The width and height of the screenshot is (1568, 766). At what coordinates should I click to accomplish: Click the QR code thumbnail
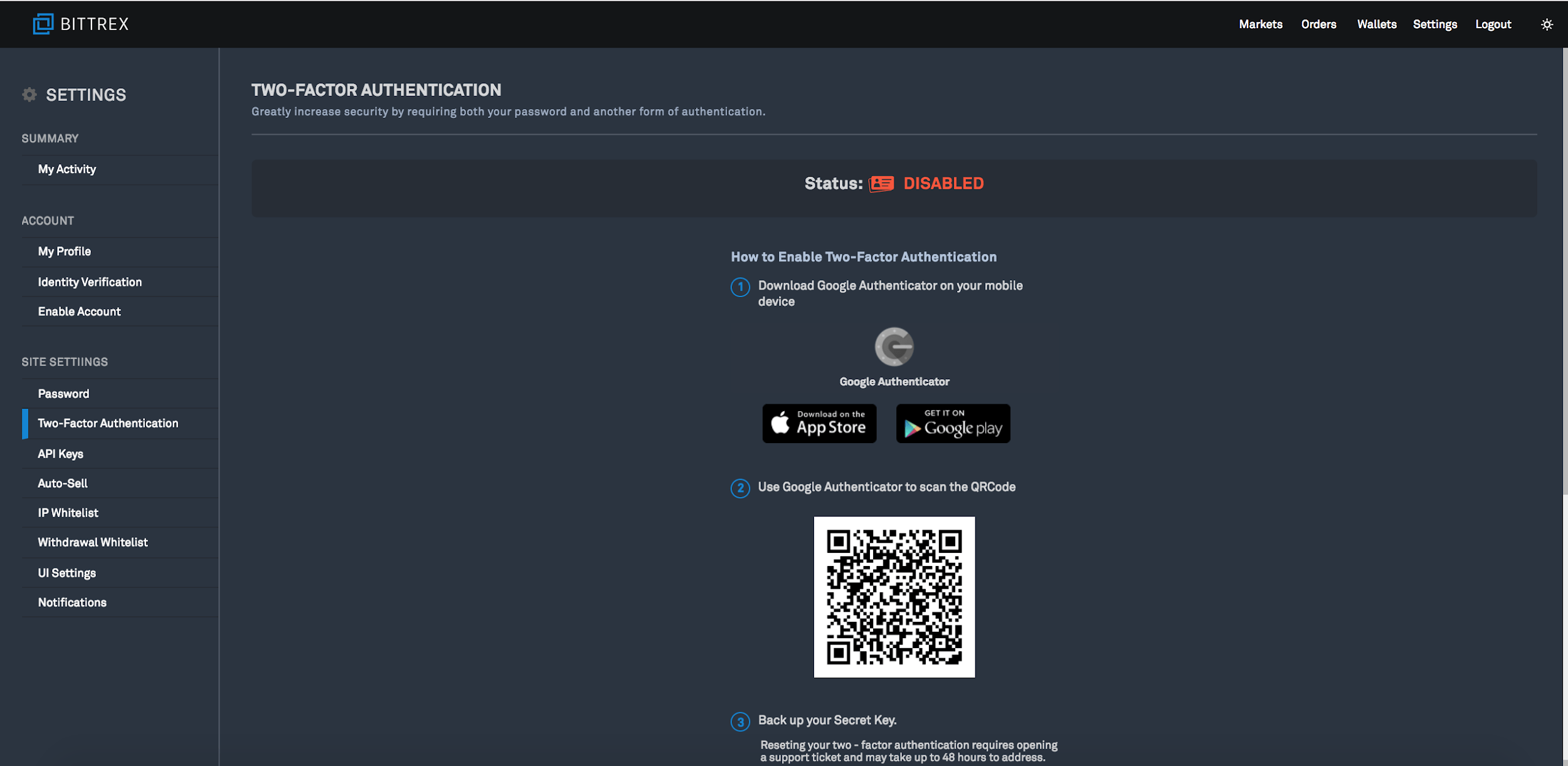pyautogui.click(x=894, y=596)
